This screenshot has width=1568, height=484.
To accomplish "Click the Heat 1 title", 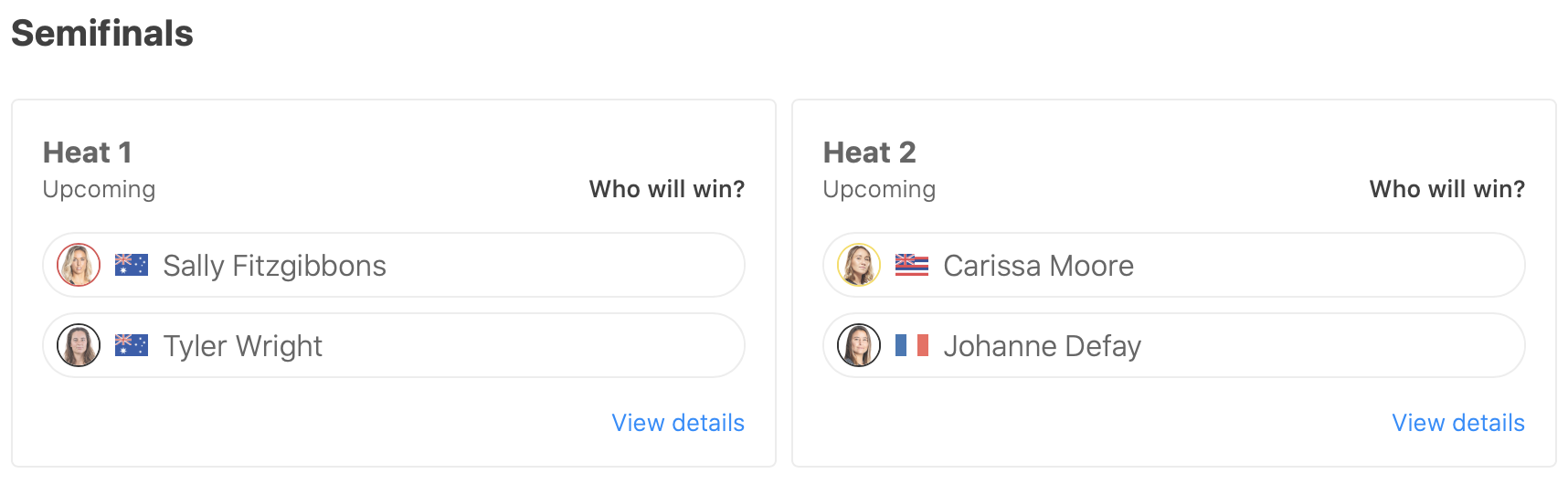I will (x=88, y=152).
